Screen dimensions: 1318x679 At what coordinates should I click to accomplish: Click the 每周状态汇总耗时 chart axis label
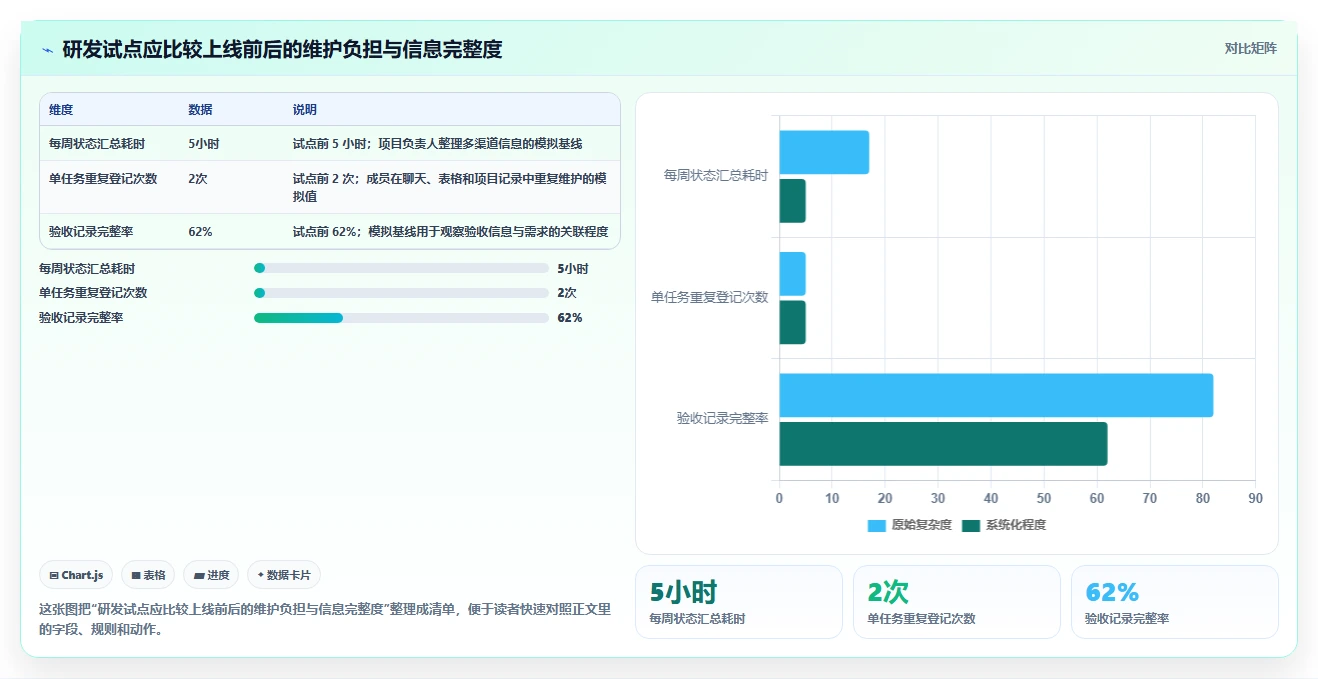(x=716, y=176)
